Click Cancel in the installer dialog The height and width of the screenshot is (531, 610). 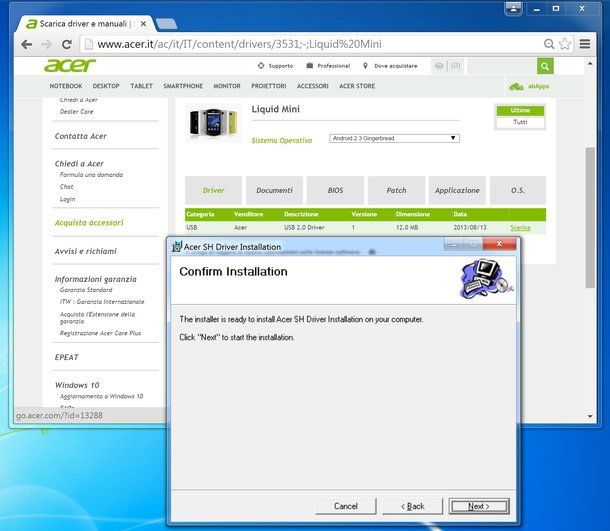(346, 506)
